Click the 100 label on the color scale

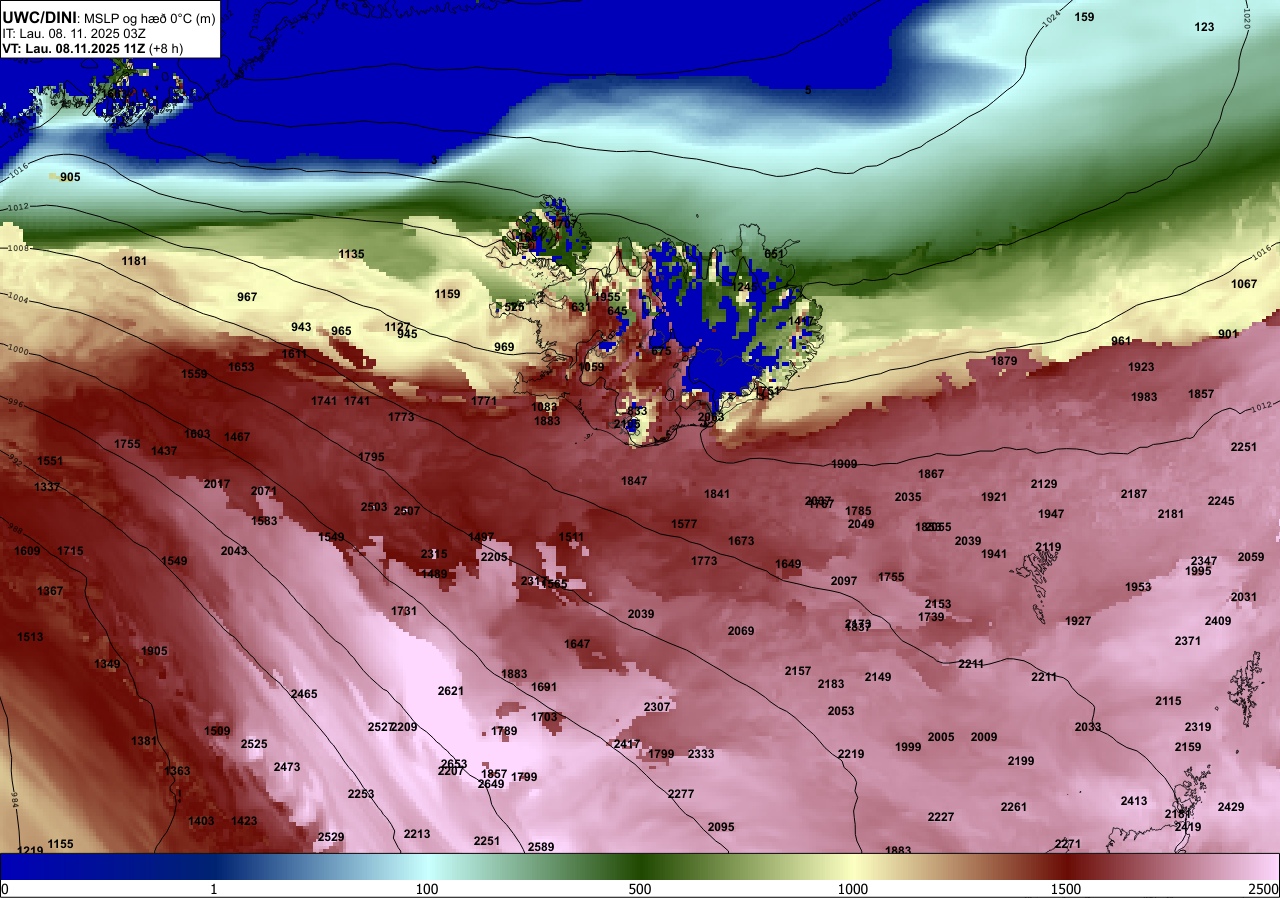(427, 889)
